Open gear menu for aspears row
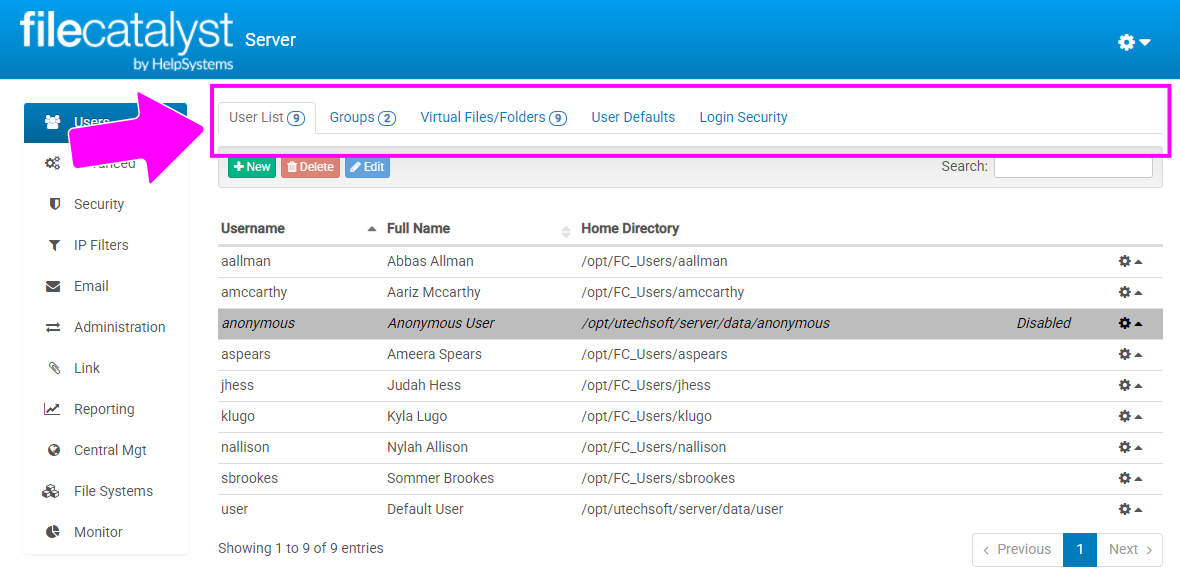 point(1130,354)
